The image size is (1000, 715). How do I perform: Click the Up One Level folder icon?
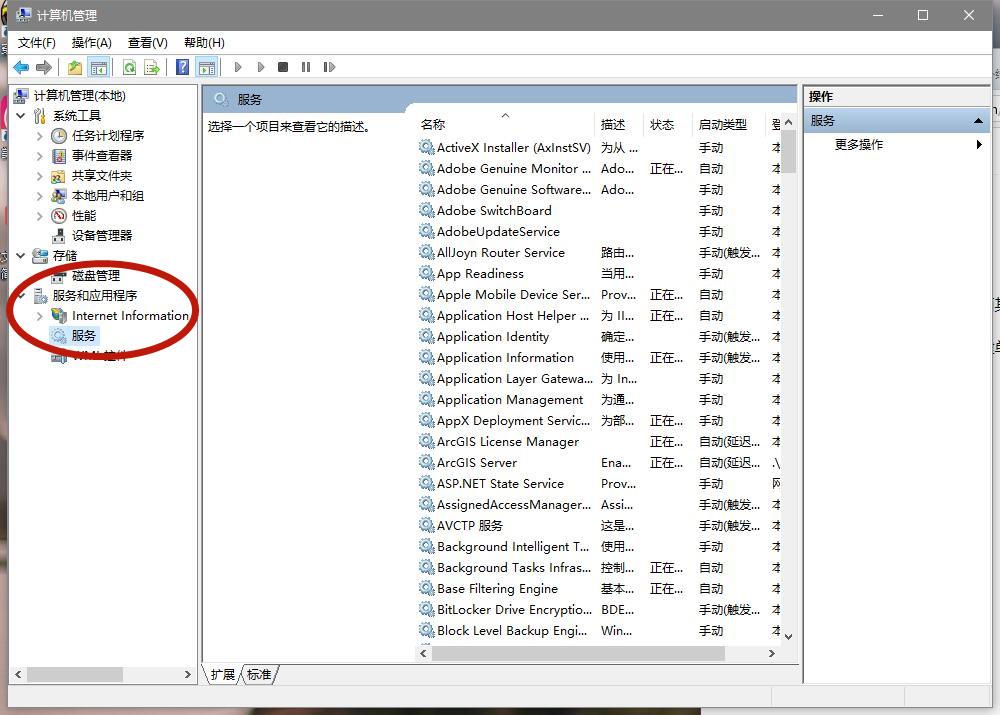[x=75, y=67]
